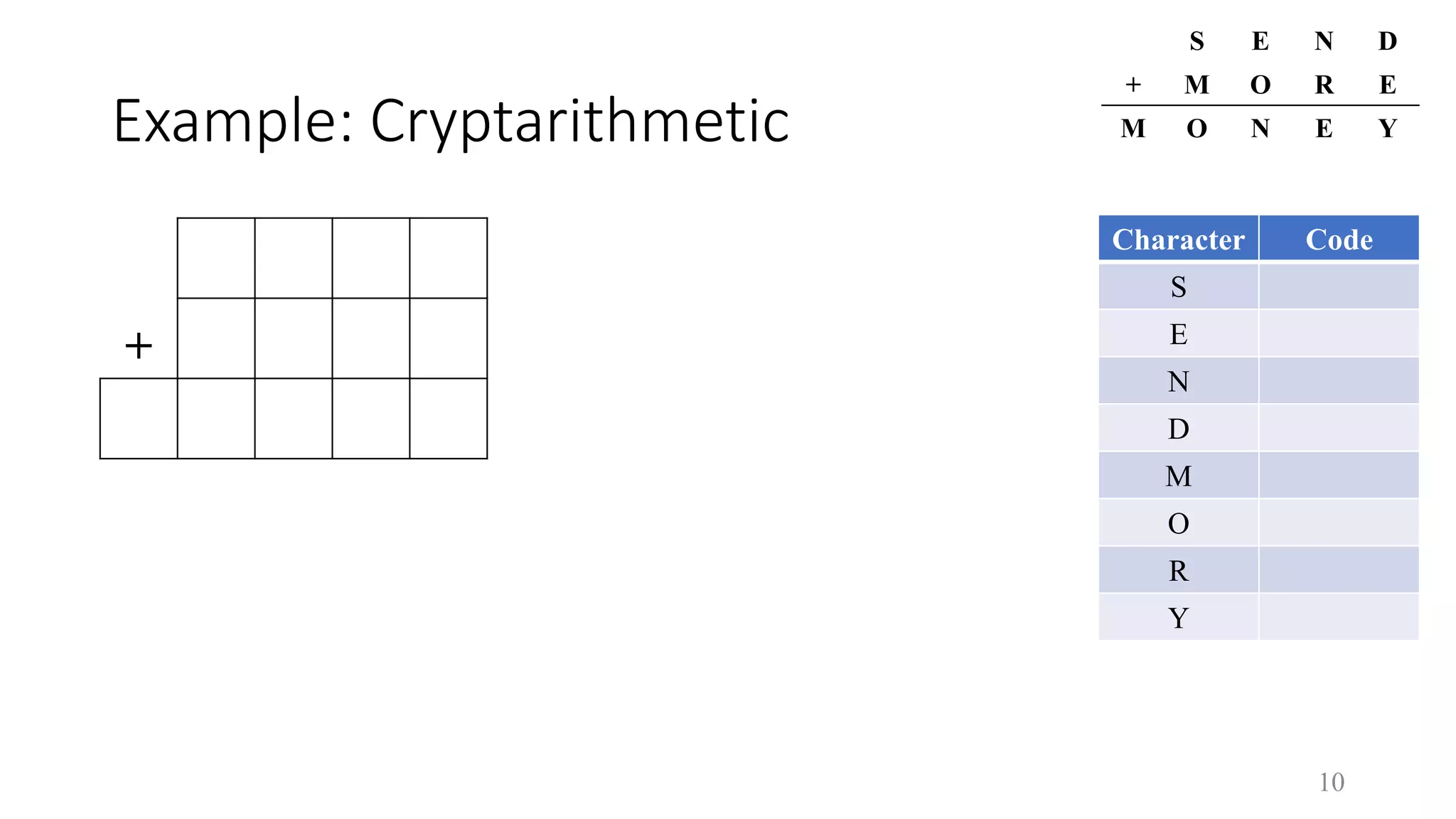1456x819 pixels.
Task: Click the empty Code cell for S
Action: click(1338, 287)
